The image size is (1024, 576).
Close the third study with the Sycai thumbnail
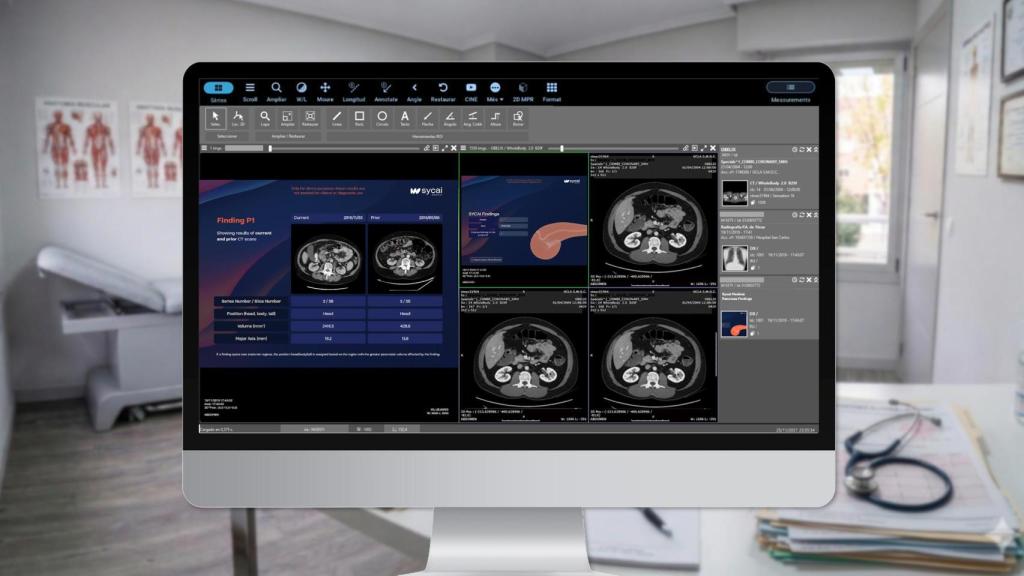(x=809, y=280)
